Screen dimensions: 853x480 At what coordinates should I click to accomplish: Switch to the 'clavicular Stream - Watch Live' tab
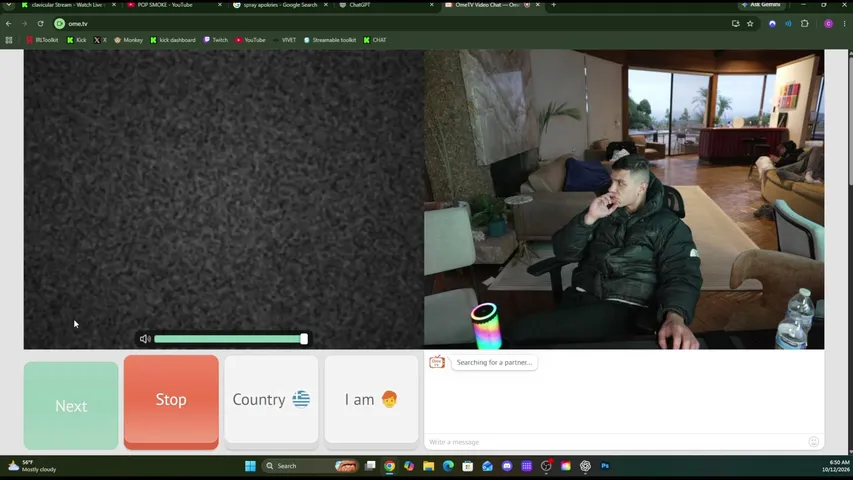(66, 5)
